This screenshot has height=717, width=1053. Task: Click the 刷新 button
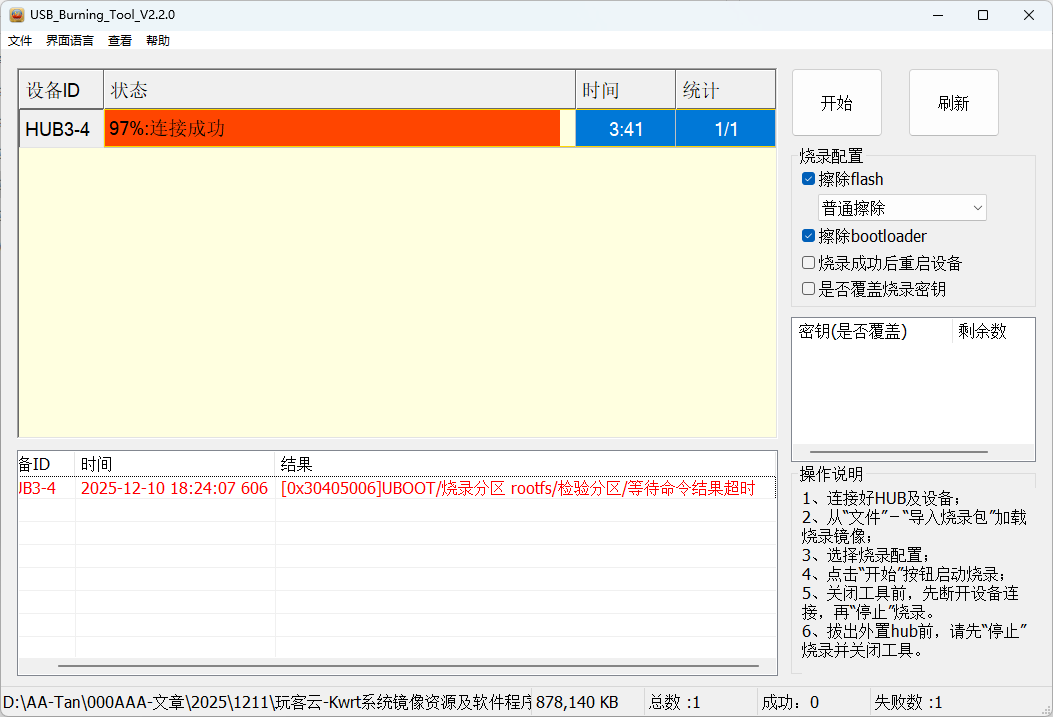coord(953,103)
